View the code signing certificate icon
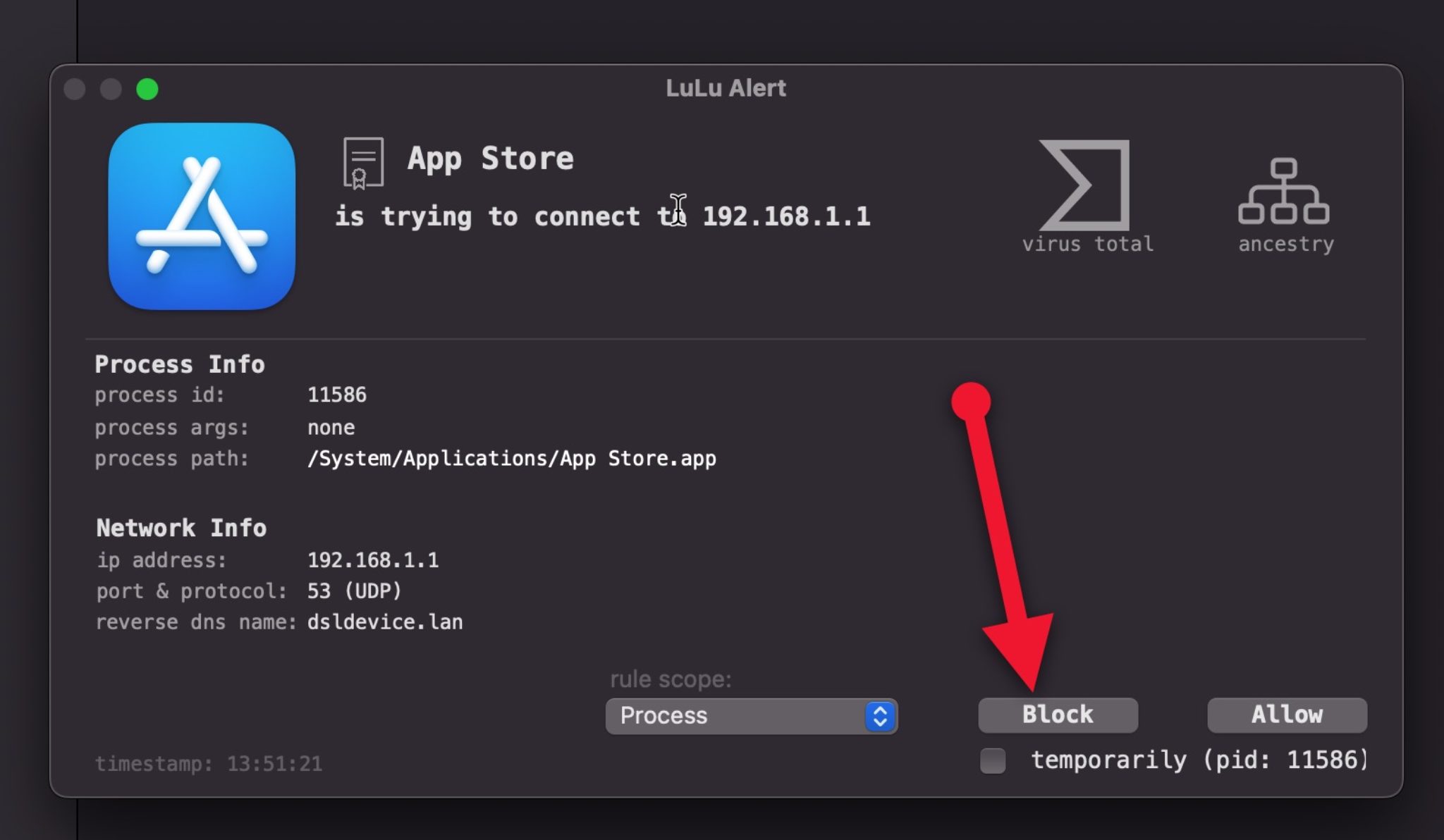The height and width of the screenshot is (840, 1444). [363, 163]
